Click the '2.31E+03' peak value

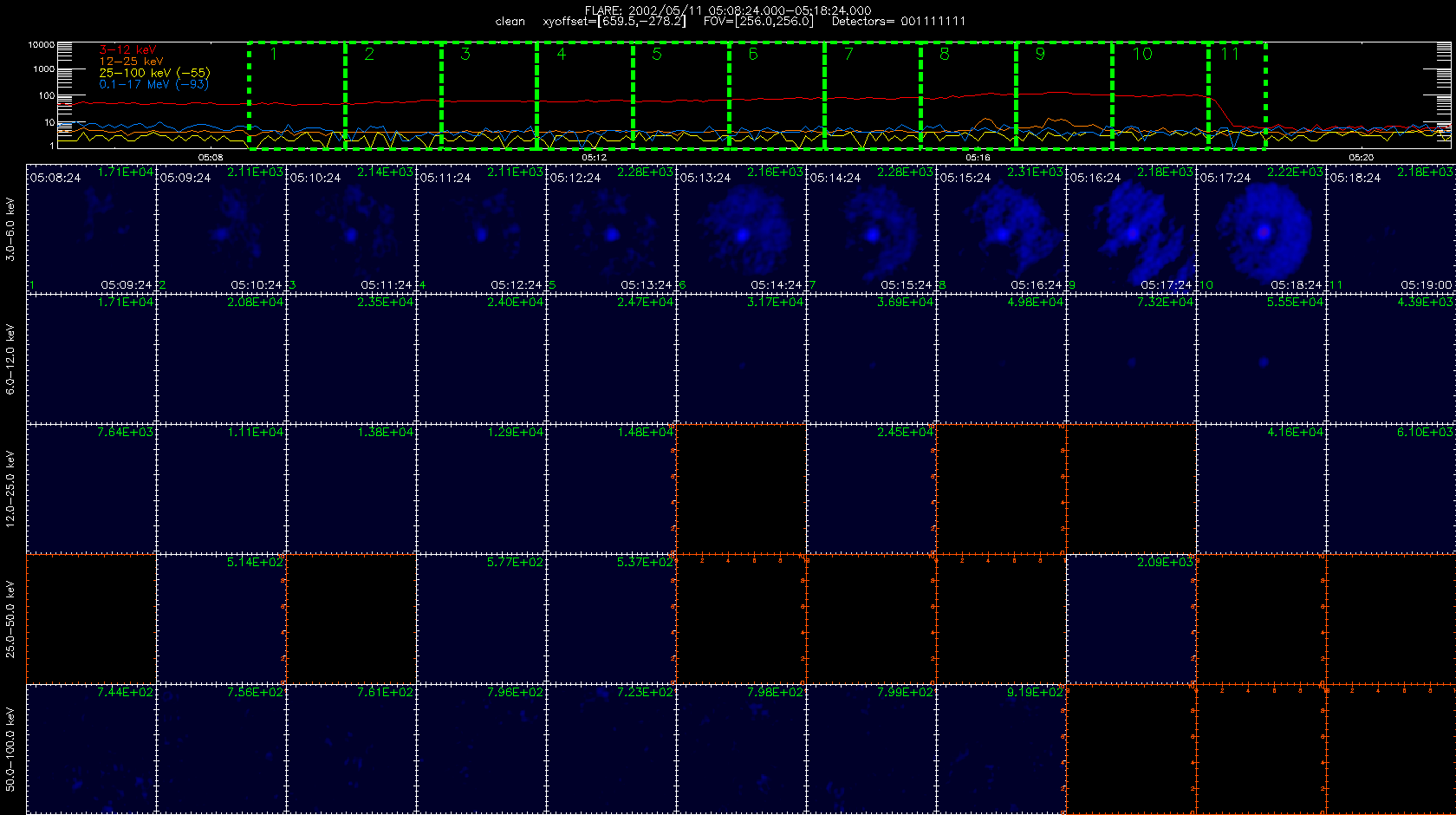pyautogui.click(x=1035, y=173)
